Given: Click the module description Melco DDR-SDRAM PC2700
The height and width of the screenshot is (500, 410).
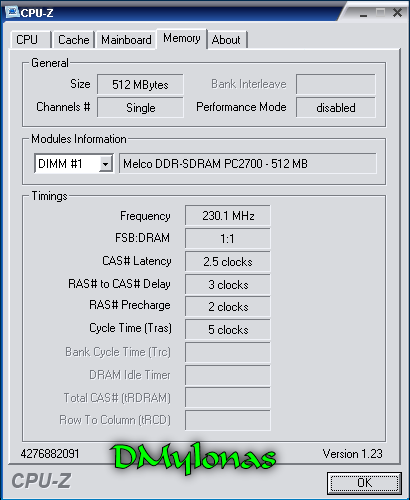Looking at the screenshot, I should [x=248, y=164].
